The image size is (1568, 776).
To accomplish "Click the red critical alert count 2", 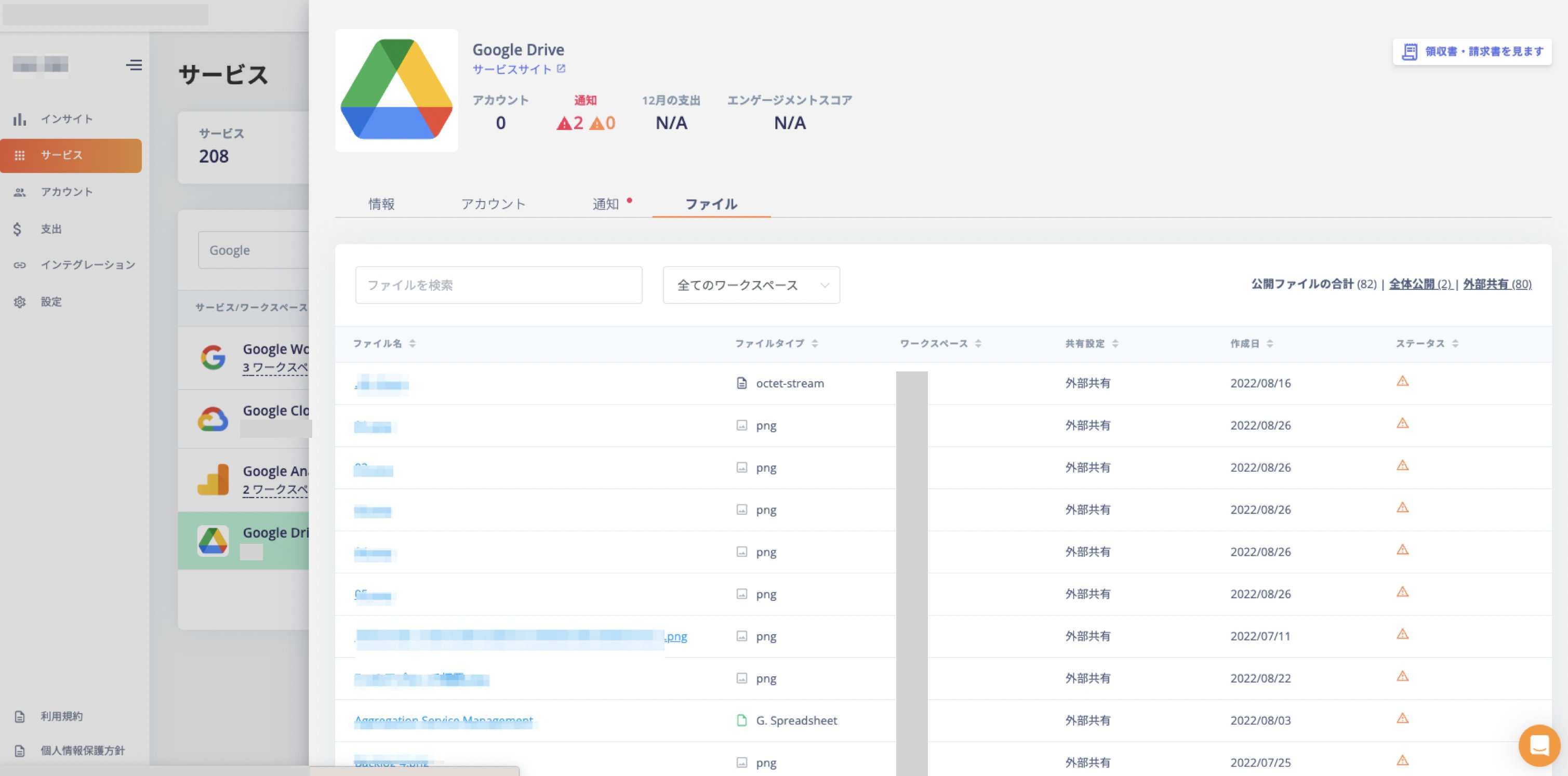I will pyautogui.click(x=570, y=124).
